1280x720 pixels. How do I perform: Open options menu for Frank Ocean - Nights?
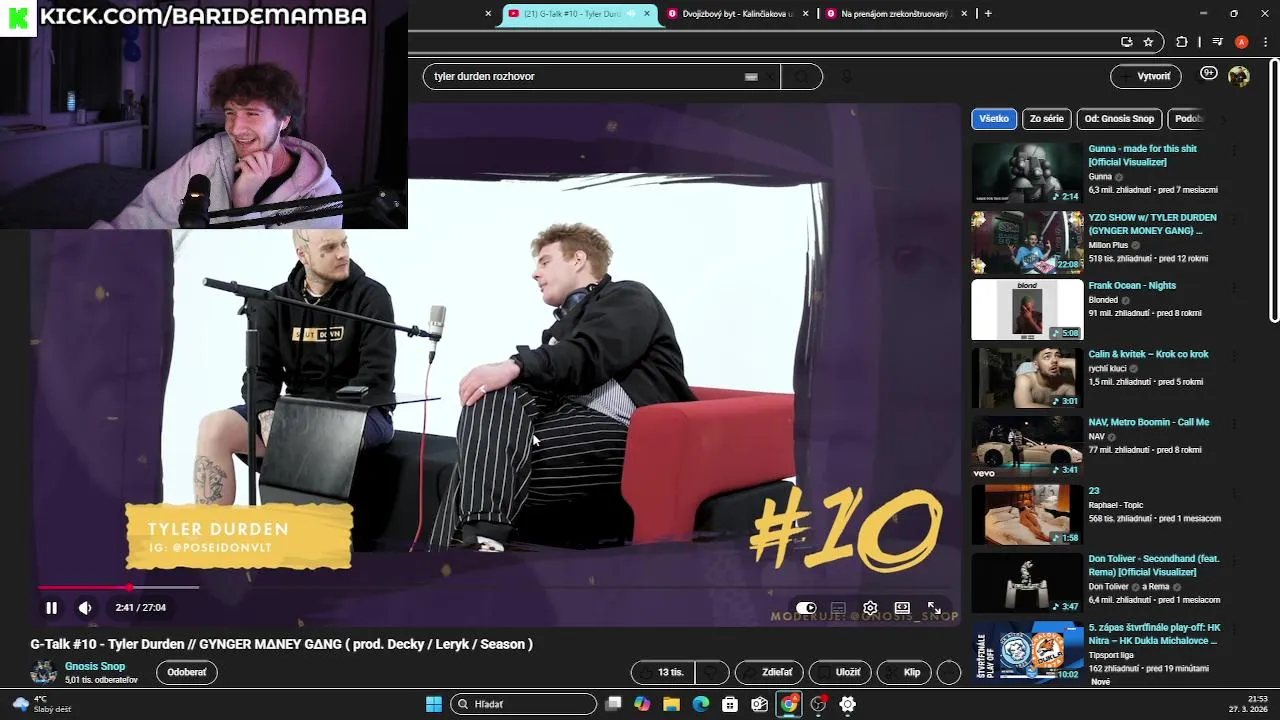pyautogui.click(x=1234, y=288)
